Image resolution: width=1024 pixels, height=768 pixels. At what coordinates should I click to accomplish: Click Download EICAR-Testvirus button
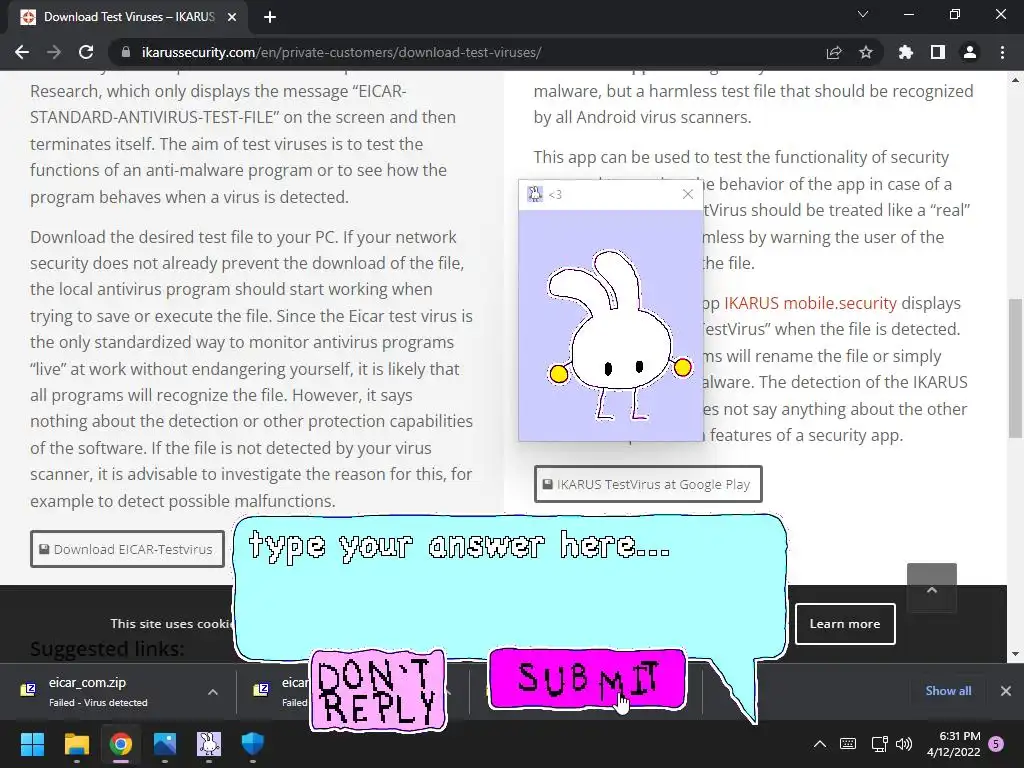point(127,549)
